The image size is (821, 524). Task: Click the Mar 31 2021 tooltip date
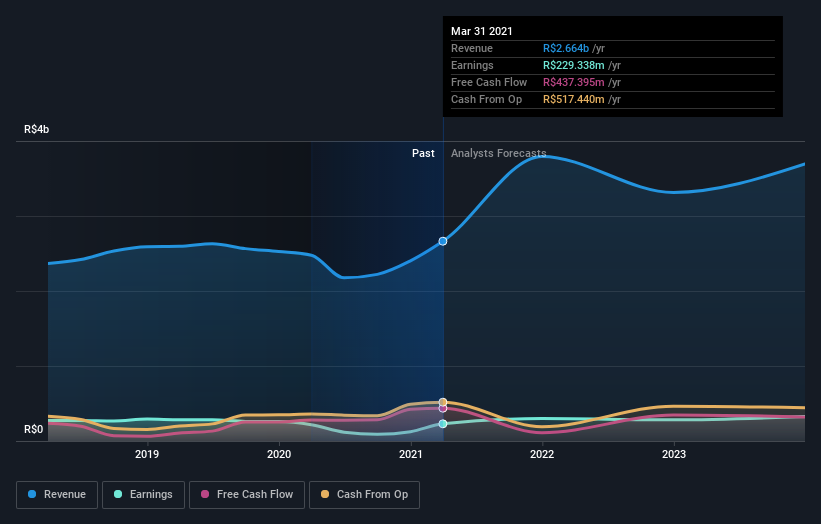[482, 31]
